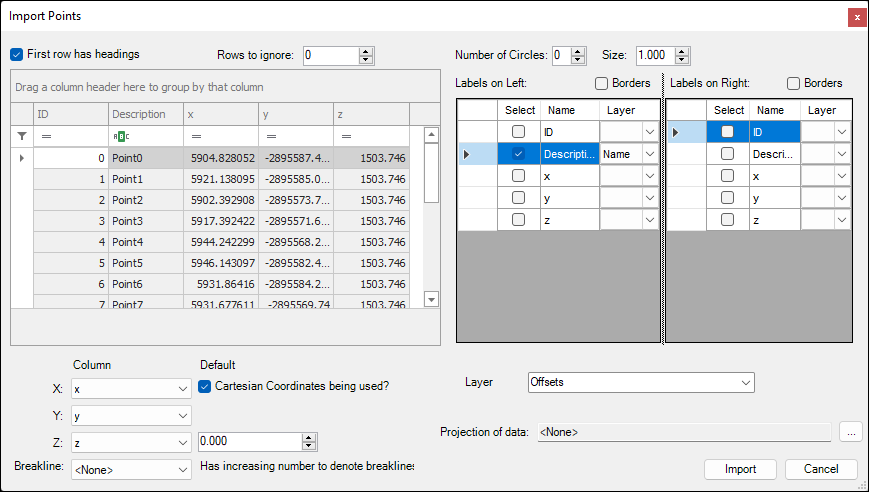Image resolution: width=869 pixels, height=492 pixels.
Task: Click the filter funnel icon in grid
Action: [x=22, y=135]
